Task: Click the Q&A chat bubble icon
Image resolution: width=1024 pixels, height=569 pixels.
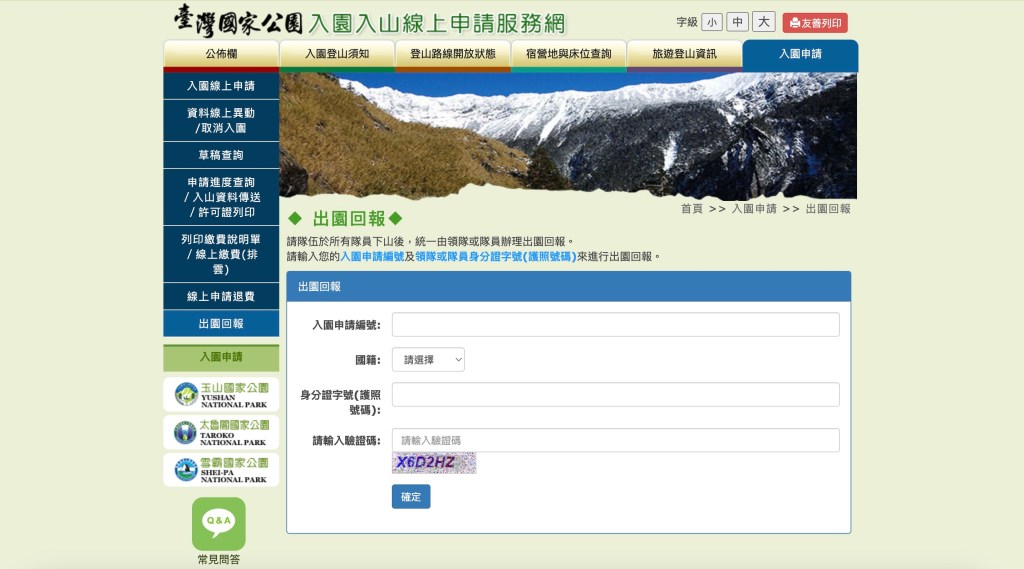Action: 218,523
